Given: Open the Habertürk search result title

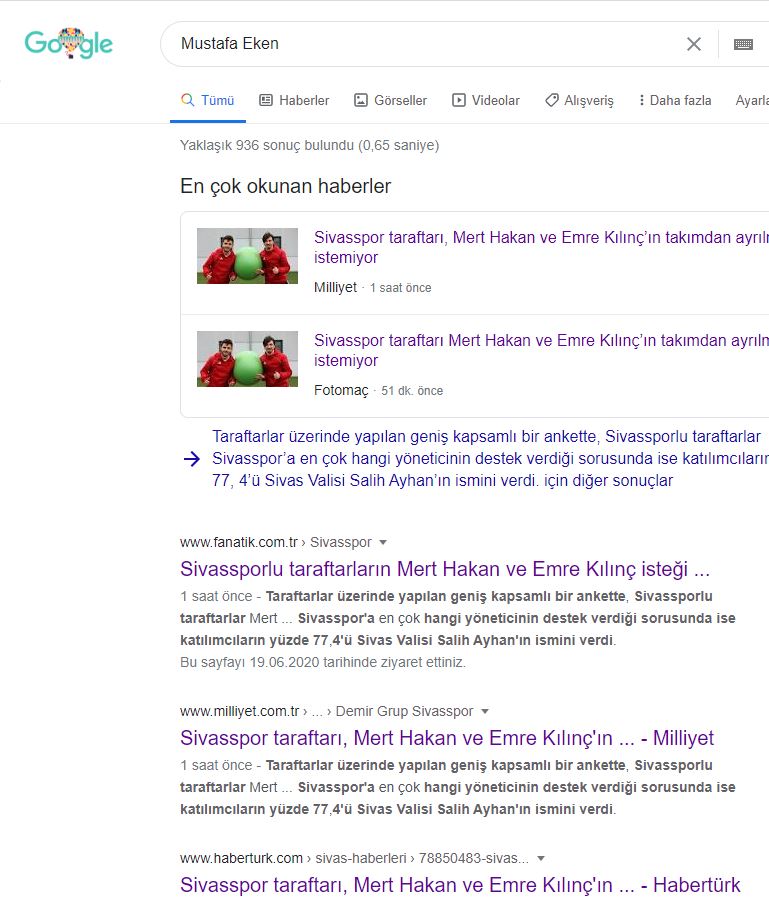Looking at the screenshot, I should [460, 885].
